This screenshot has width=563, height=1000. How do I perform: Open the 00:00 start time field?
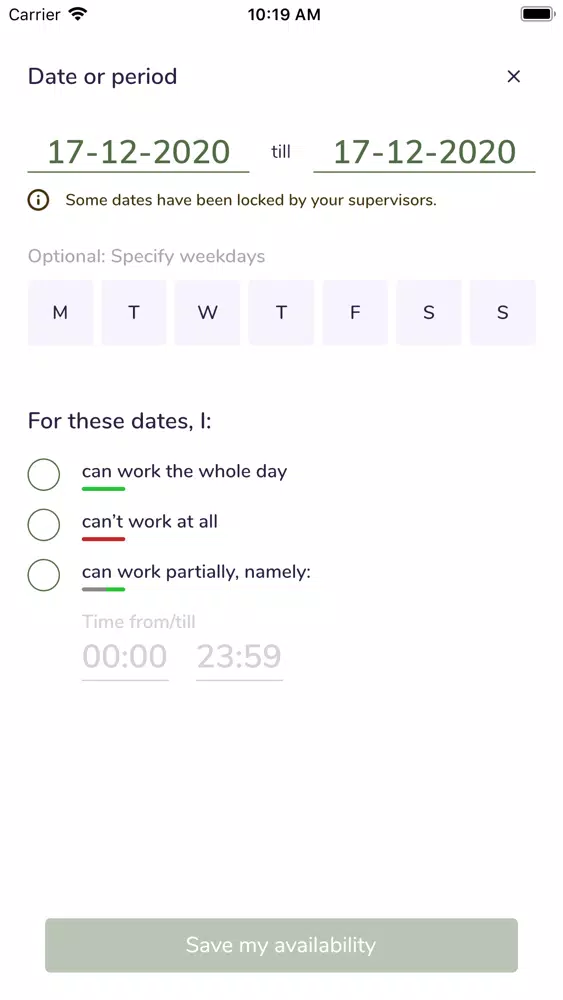point(125,658)
